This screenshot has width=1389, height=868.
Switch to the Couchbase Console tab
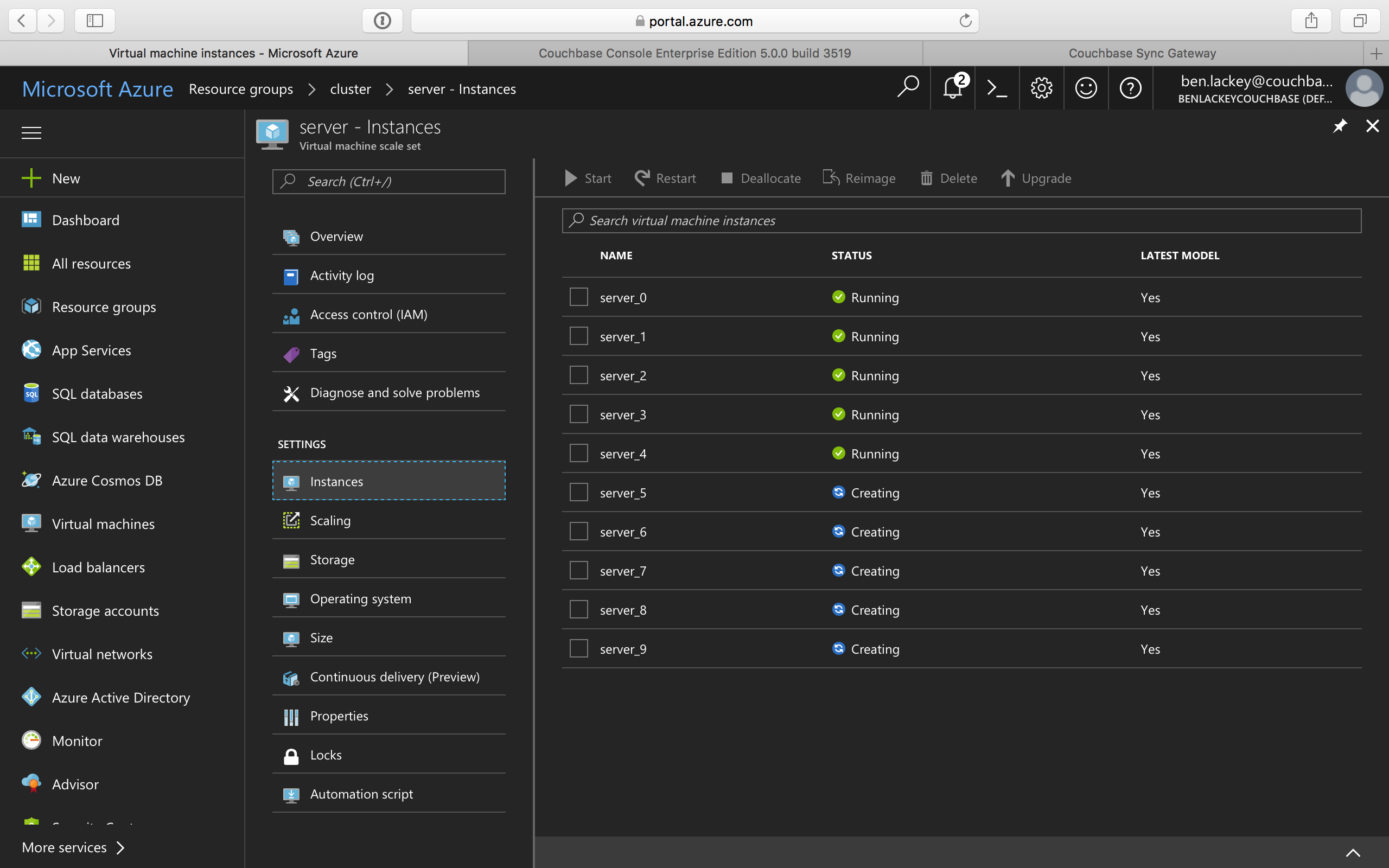tap(694, 53)
